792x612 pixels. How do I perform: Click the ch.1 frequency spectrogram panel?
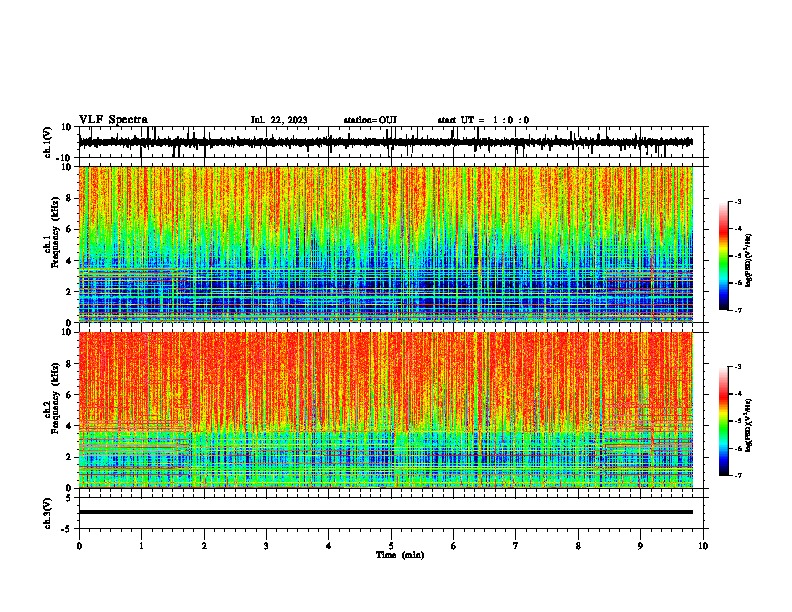pyautogui.click(x=386, y=244)
